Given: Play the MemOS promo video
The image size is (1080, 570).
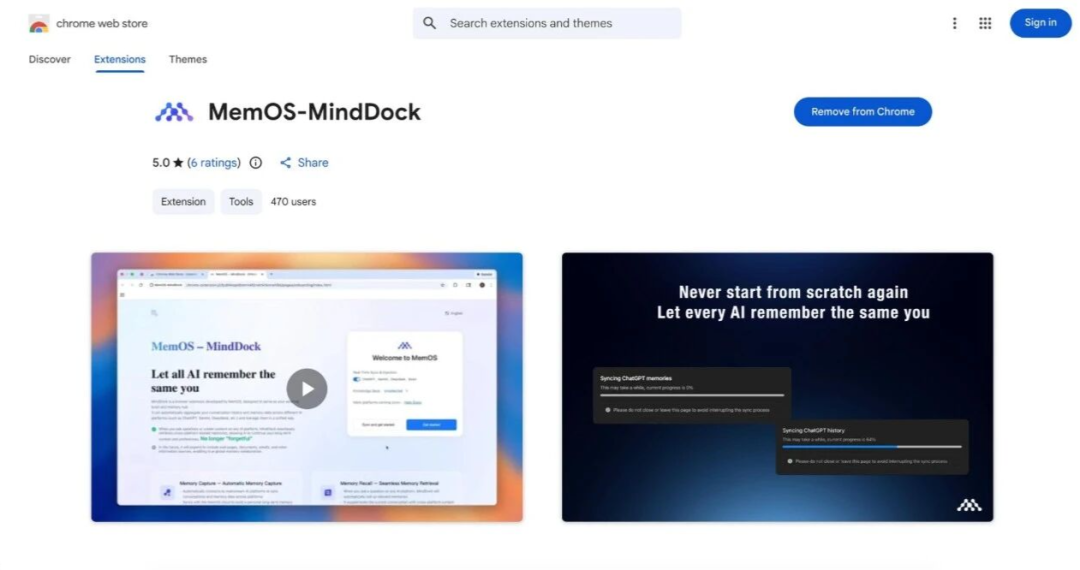Looking at the screenshot, I should tap(307, 389).
